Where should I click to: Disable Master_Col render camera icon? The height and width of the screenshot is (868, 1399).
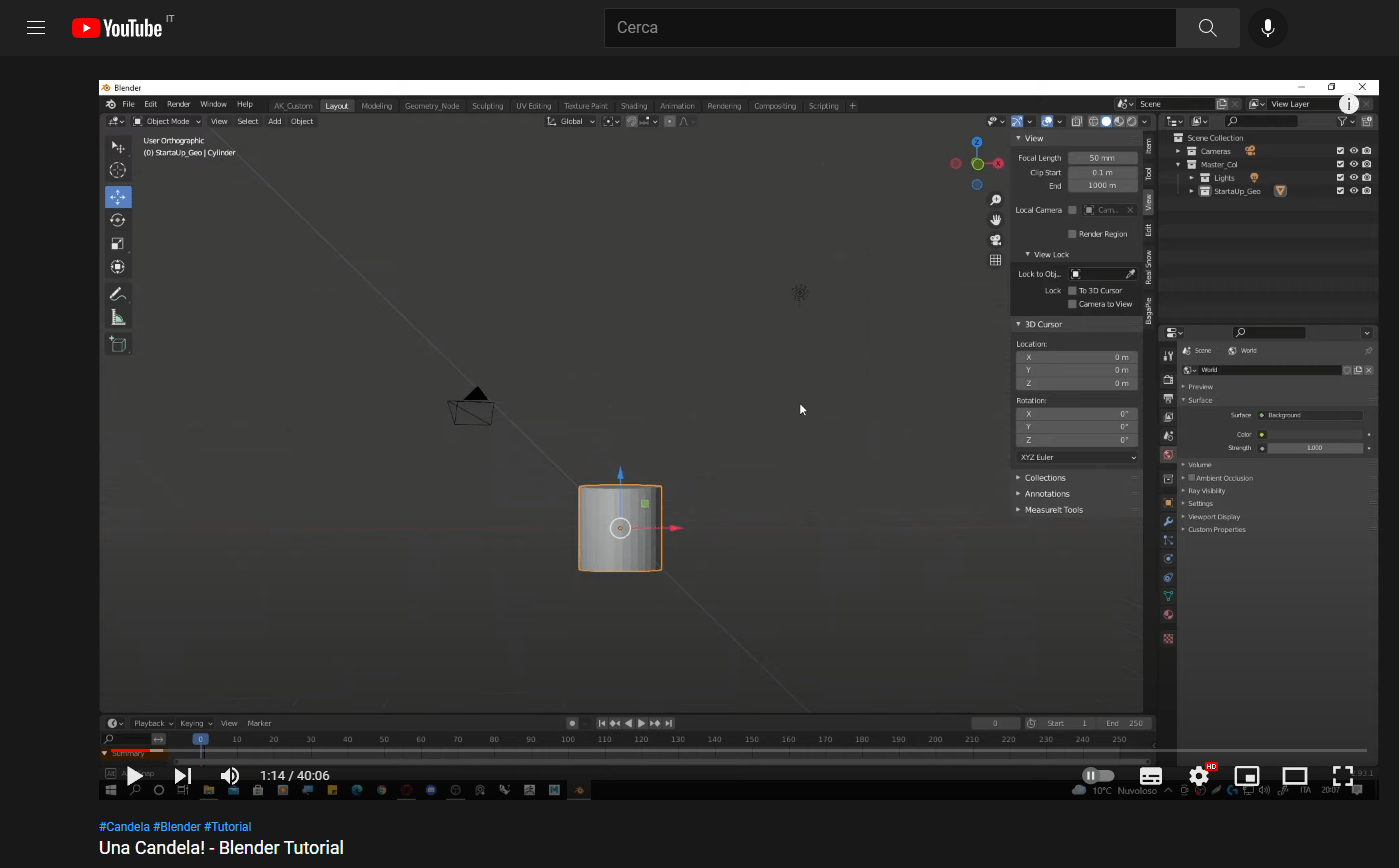pos(1367,164)
